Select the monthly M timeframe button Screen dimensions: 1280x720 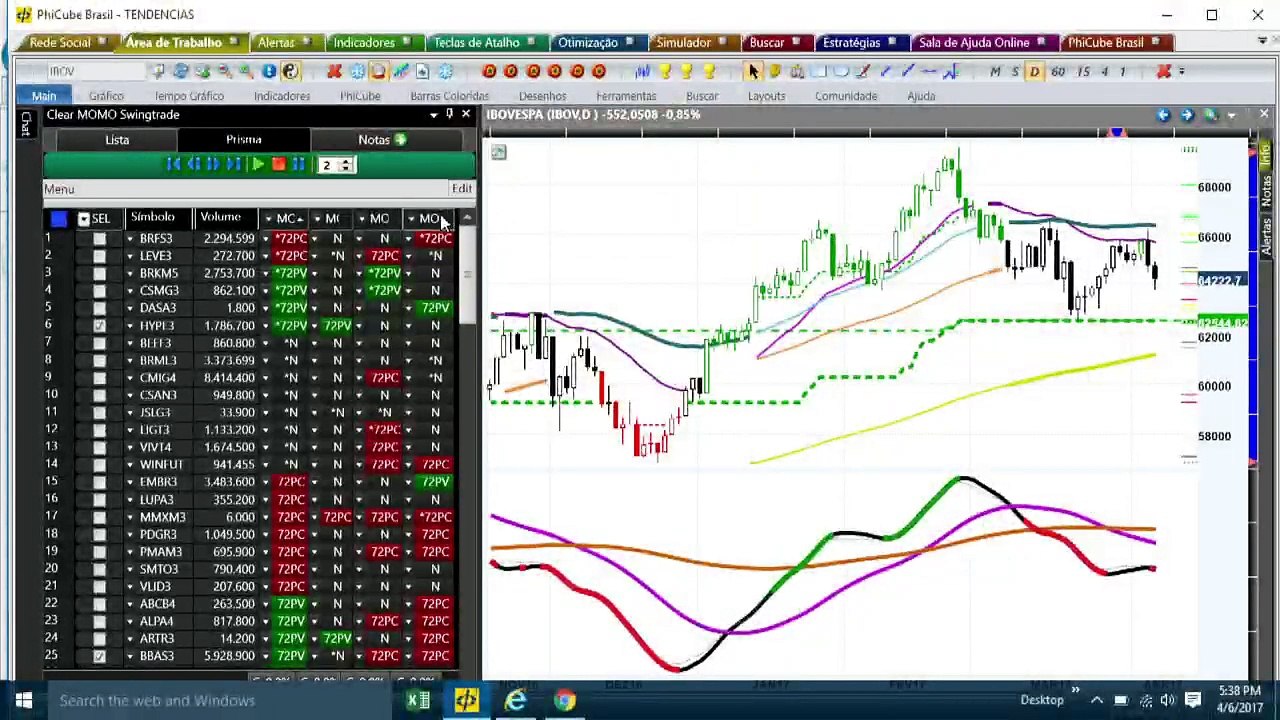pyautogui.click(x=995, y=71)
